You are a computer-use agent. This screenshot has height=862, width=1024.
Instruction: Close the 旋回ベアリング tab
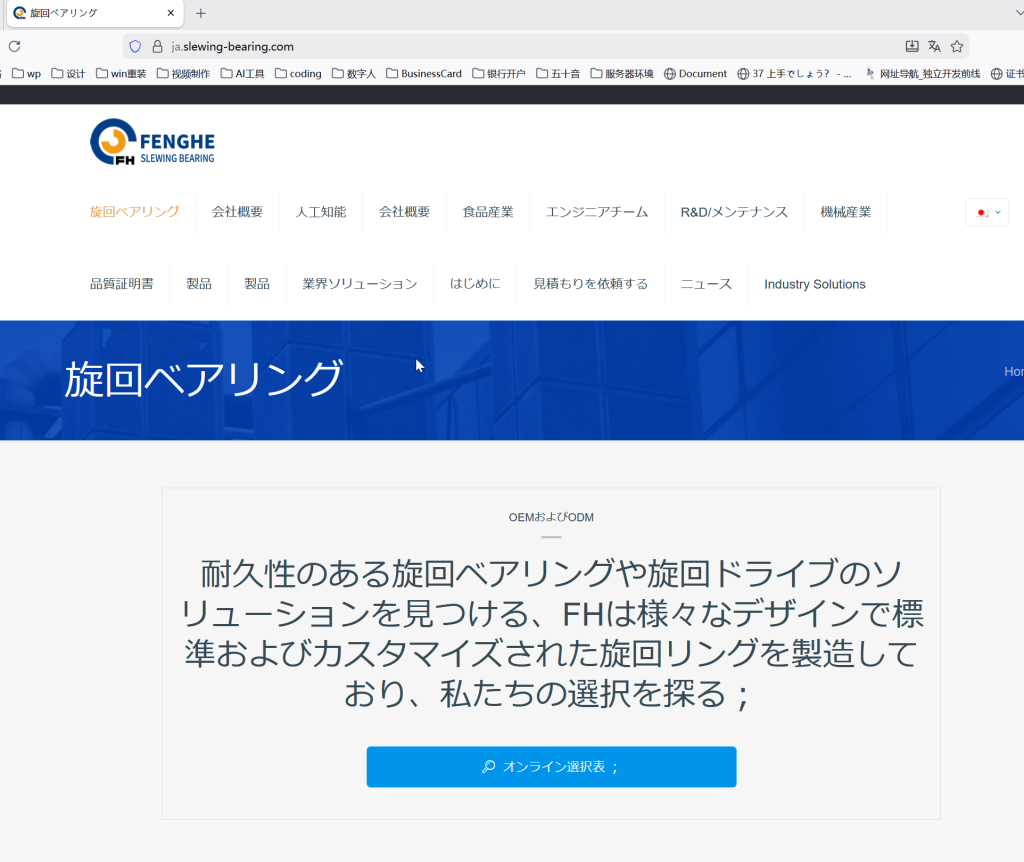(171, 13)
